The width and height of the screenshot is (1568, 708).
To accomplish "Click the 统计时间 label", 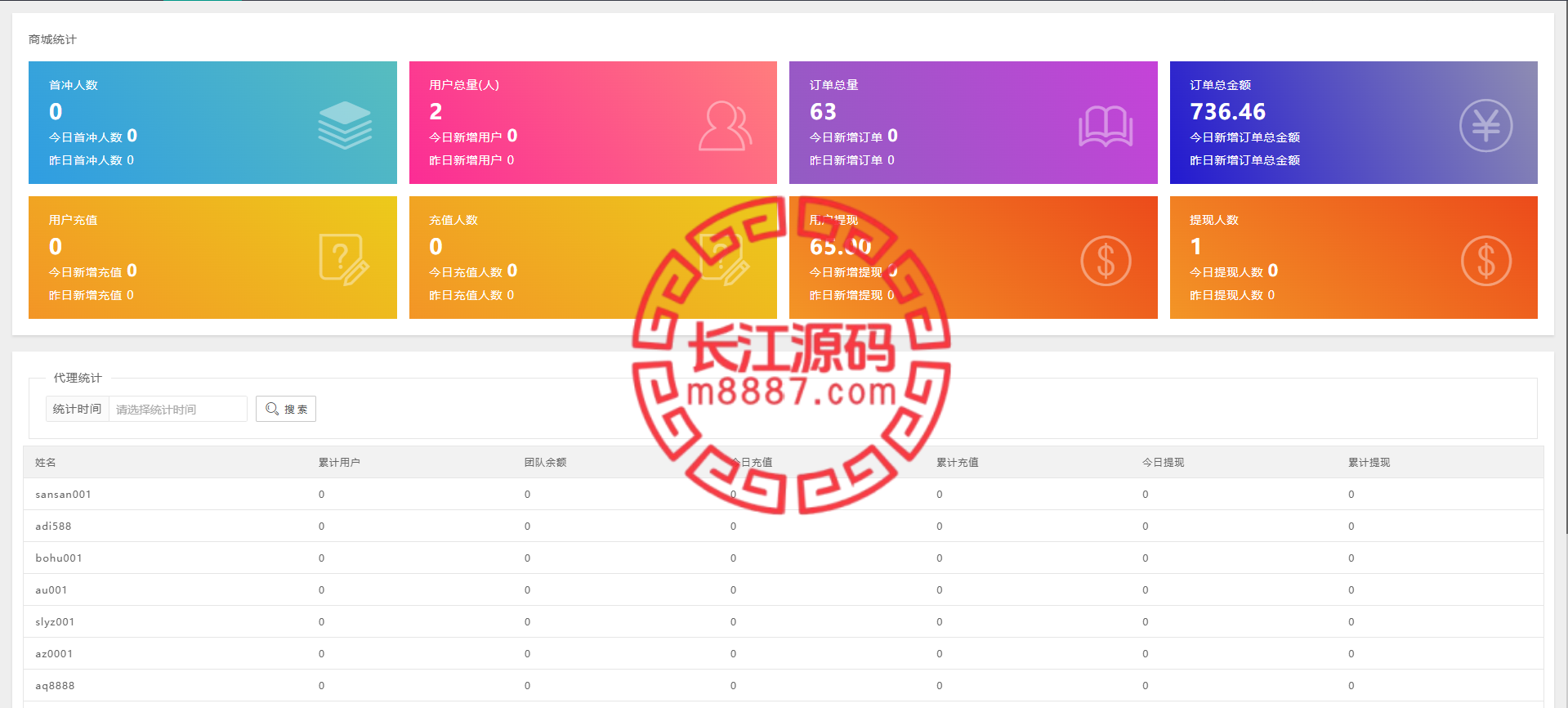I will (x=77, y=409).
